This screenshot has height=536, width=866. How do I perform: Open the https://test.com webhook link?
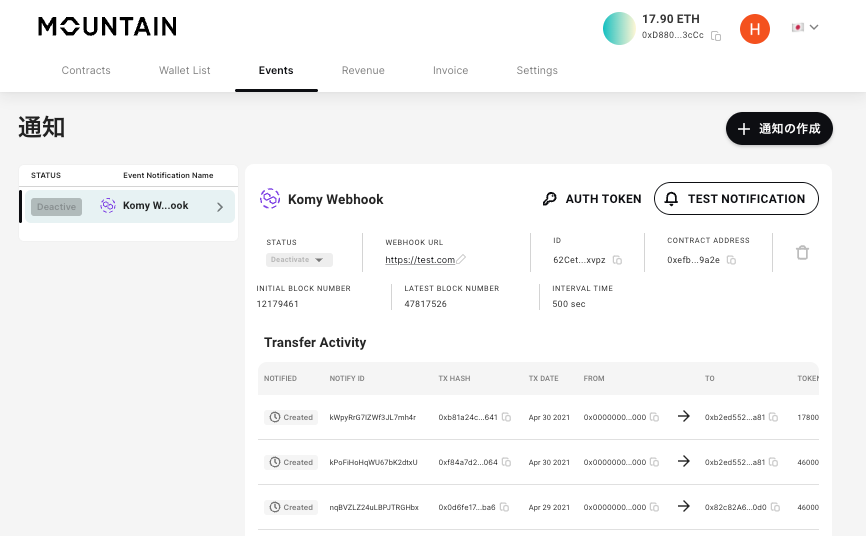(x=420, y=260)
